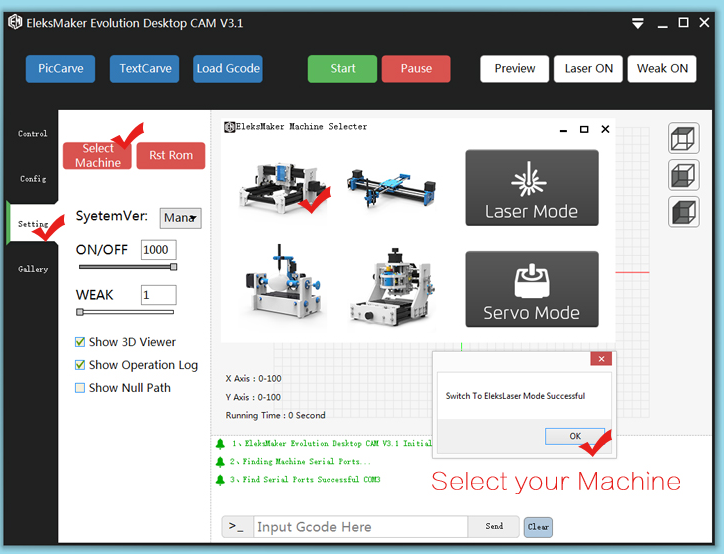Select 'Running Time : 0 Second' text
This screenshot has width=724, height=554.
(276, 416)
